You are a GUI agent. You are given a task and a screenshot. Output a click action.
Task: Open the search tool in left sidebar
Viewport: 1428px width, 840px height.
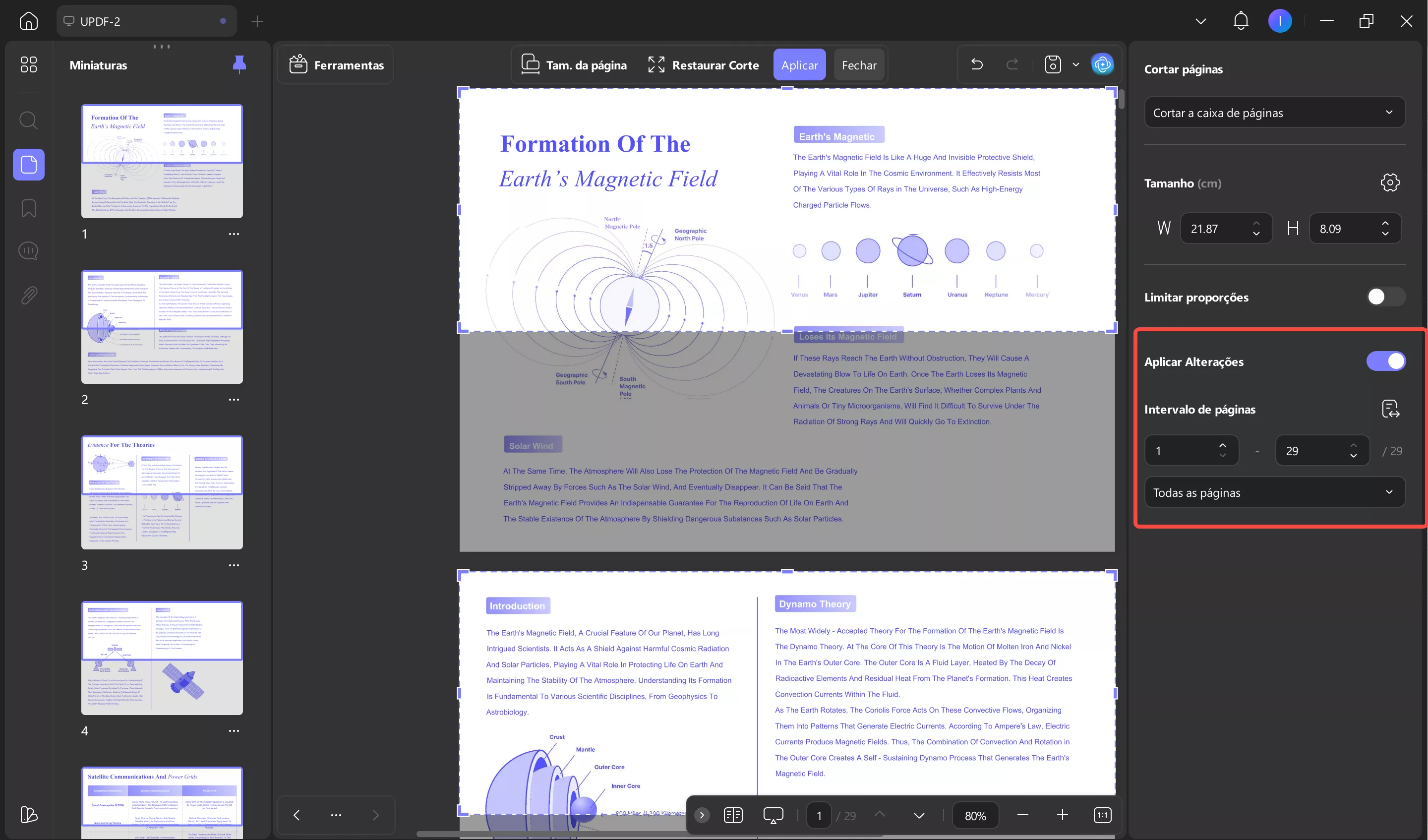coord(28,120)
